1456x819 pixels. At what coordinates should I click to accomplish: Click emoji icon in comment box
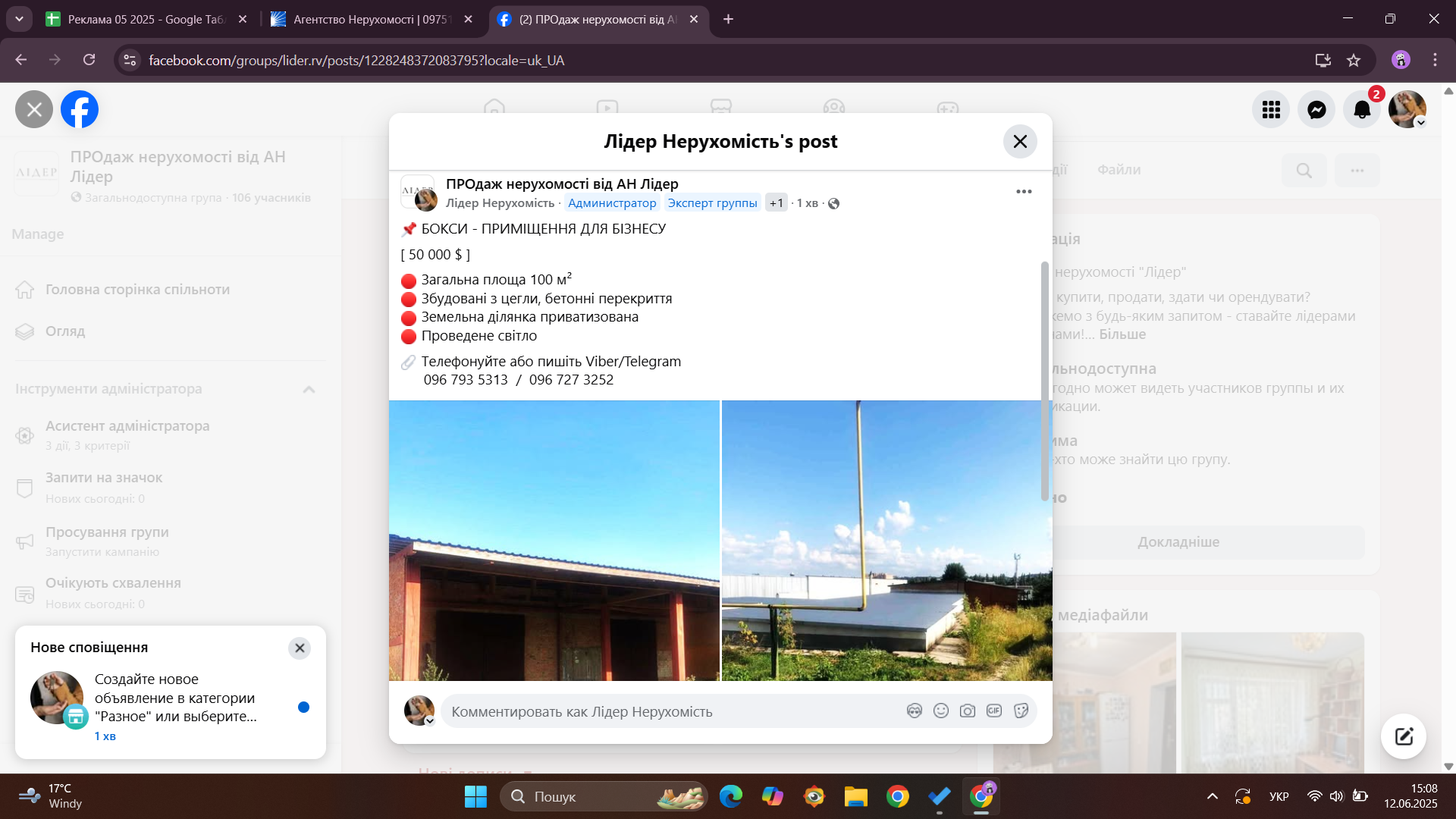pyautogui.click(x=940, y=711)
